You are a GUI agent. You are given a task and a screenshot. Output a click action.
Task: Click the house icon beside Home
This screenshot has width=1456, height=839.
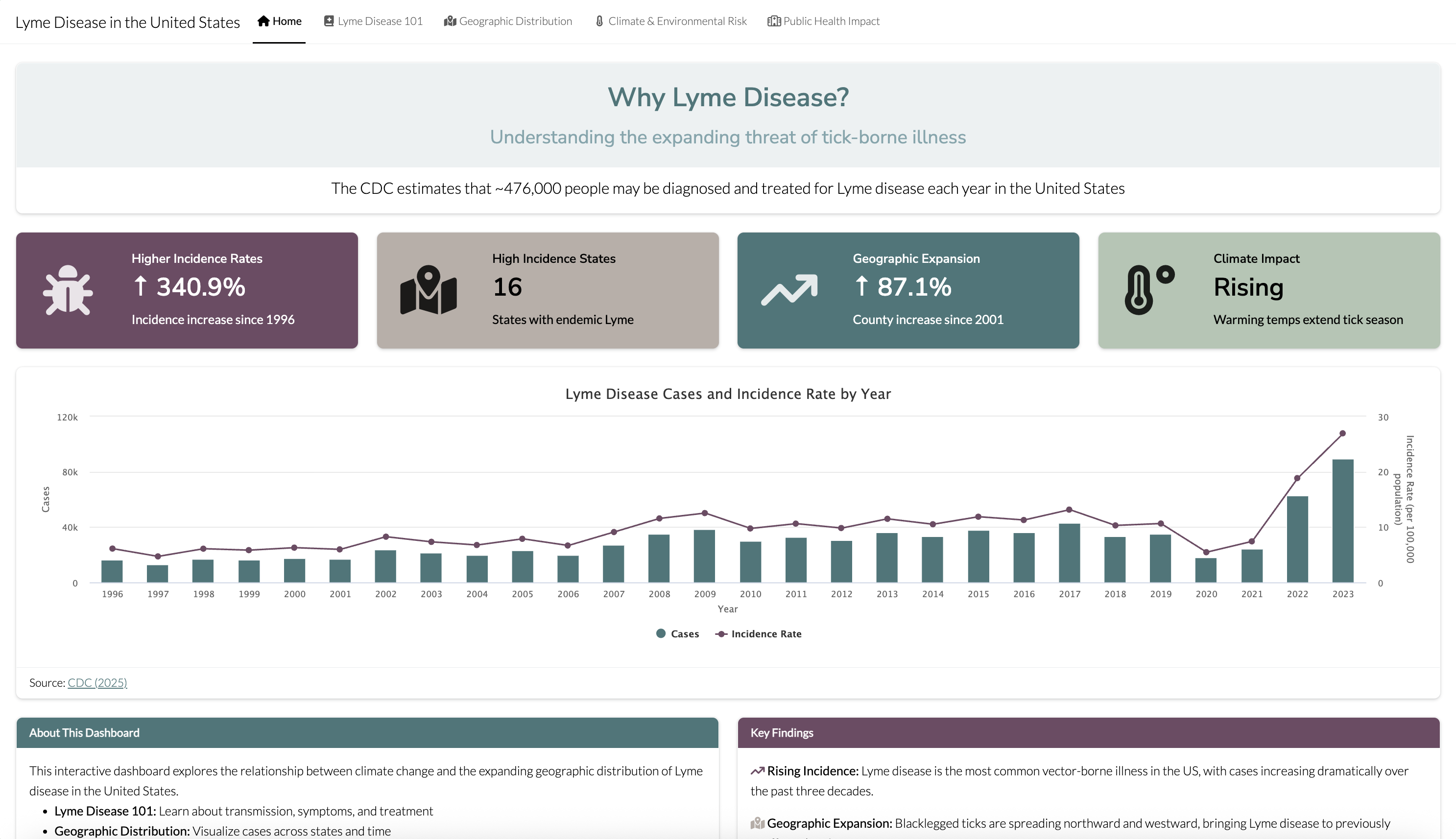263,22
